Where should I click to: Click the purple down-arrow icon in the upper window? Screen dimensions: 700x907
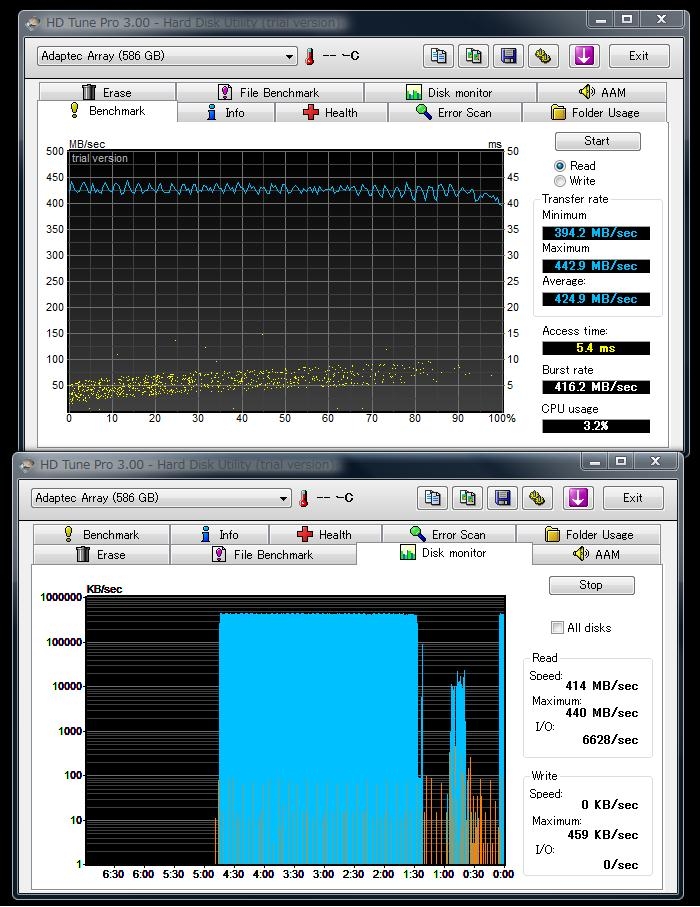pos(584,56)
